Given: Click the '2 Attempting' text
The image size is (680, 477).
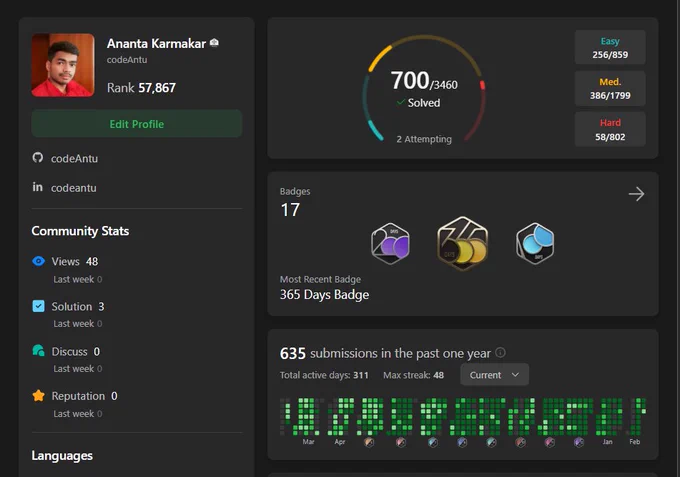Looking at the screenshot, I should (x=424, y=139).
